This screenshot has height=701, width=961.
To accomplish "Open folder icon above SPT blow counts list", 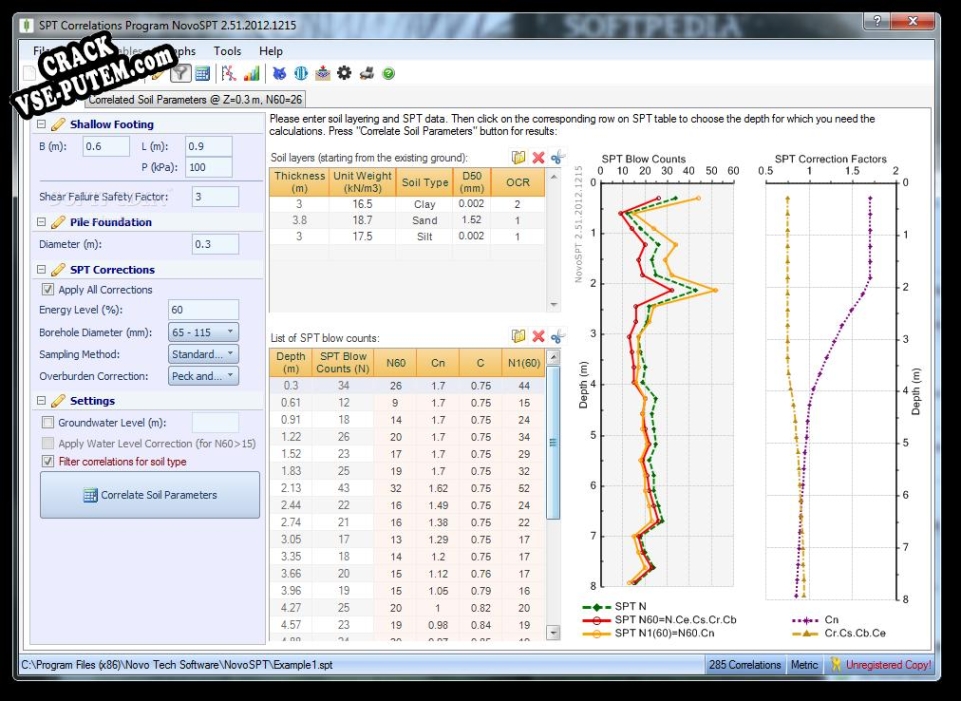I will (x=518, y=336).
